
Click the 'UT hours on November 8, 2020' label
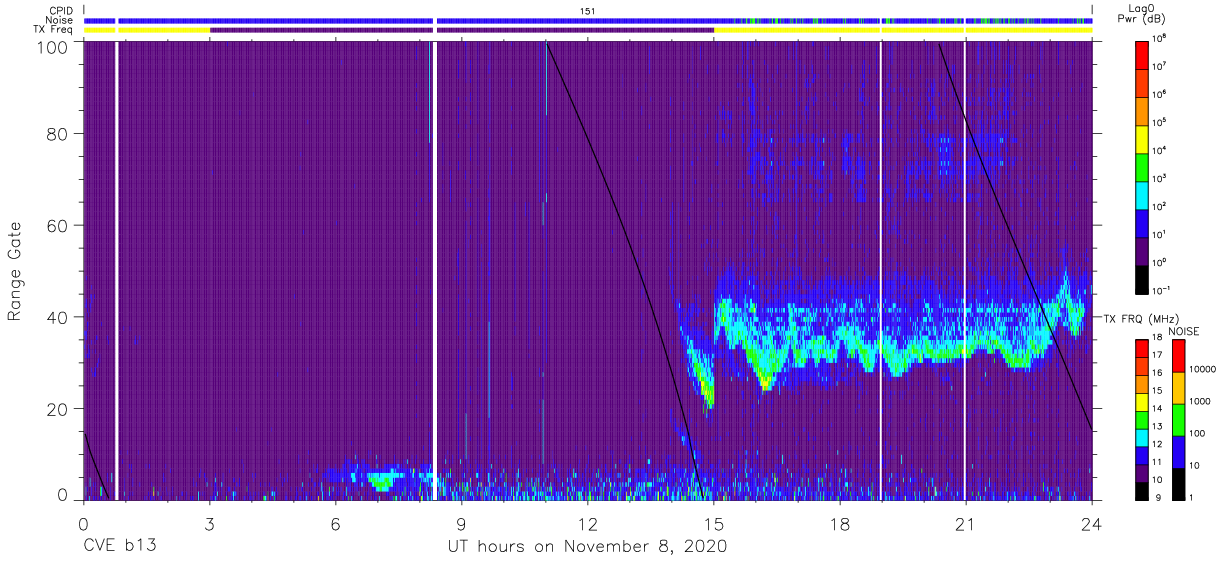coord(587,547)
